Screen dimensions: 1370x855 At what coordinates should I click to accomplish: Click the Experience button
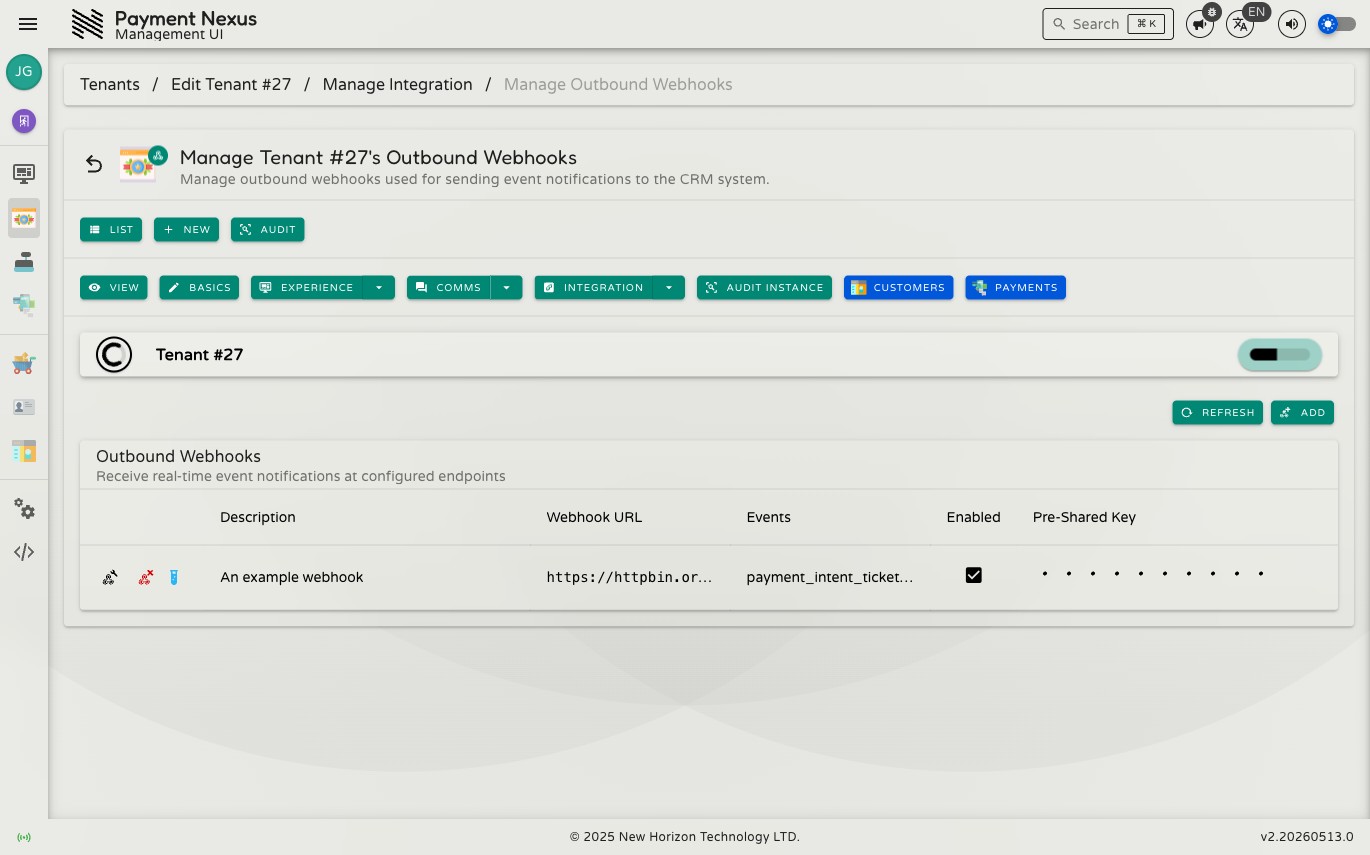[307, 287]
